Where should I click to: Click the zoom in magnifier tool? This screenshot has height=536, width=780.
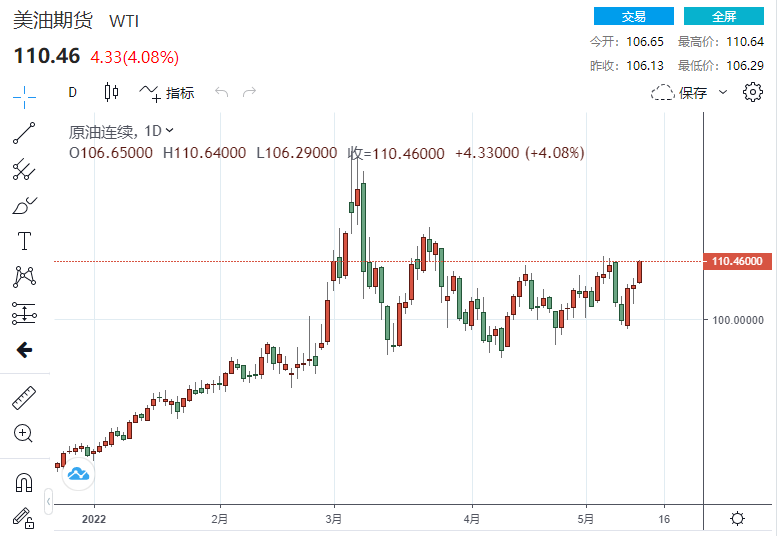[24, 433]
